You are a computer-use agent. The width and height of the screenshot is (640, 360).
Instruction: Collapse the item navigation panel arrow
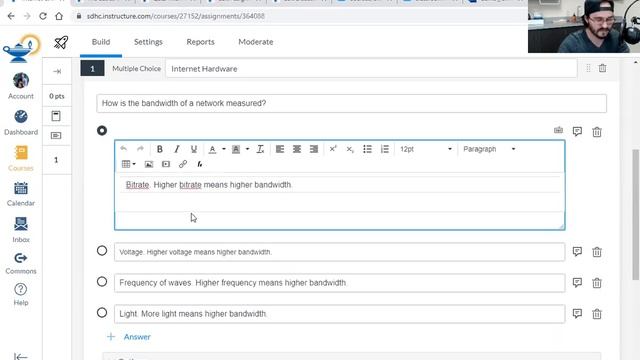[57, 71]
